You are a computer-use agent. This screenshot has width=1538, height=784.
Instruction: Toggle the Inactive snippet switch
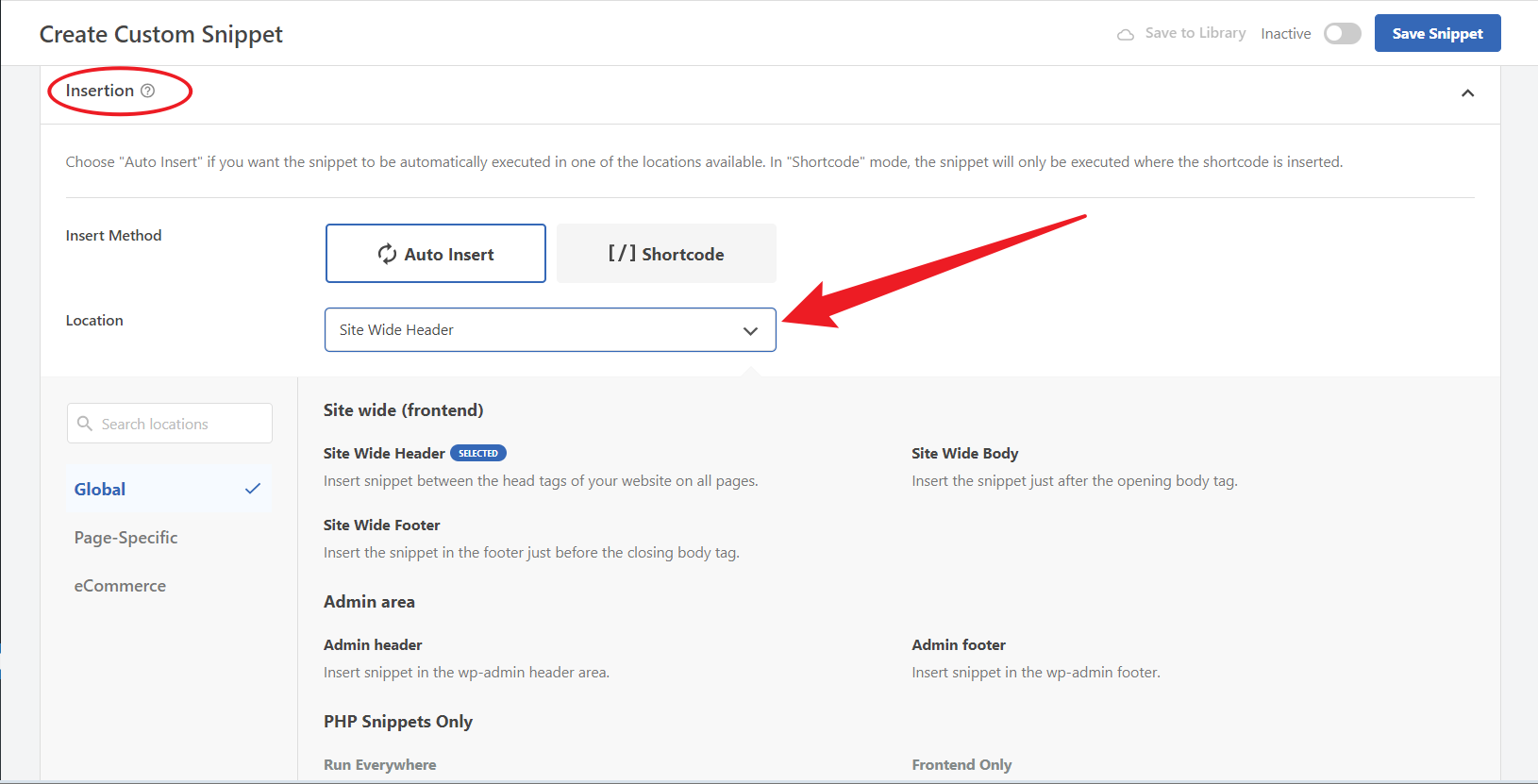(1341, 34)
